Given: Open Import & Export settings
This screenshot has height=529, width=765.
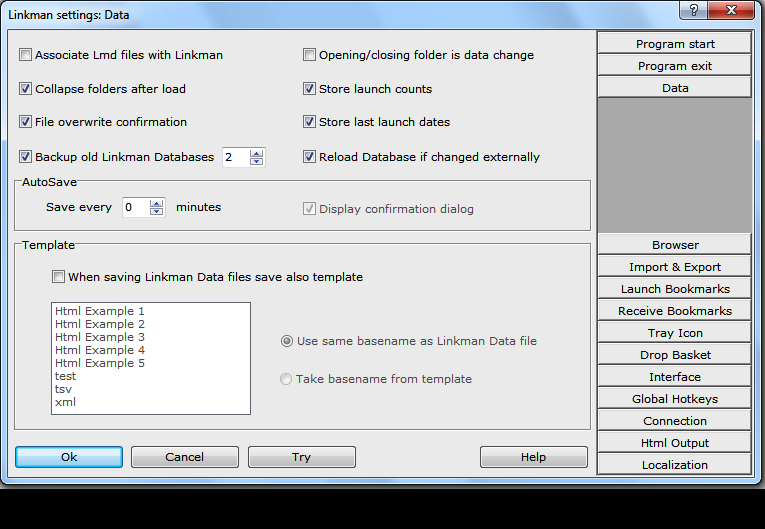Looking at the screenshot, I should (x=675, y=267).
